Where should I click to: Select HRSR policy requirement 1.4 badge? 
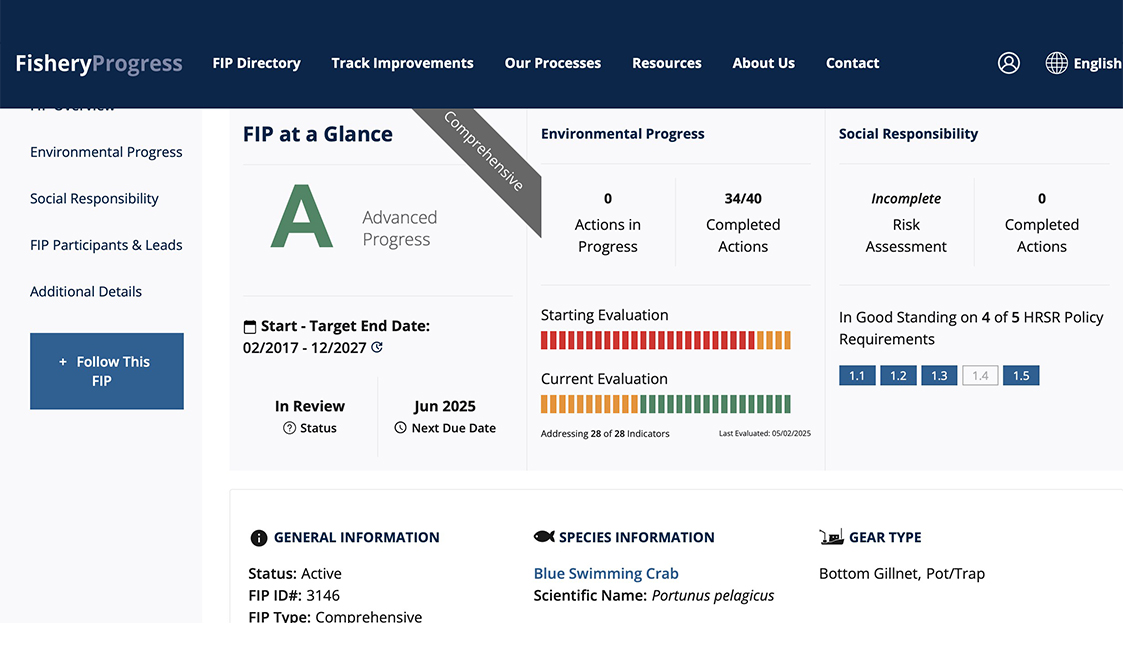click(x=980, y=375)
